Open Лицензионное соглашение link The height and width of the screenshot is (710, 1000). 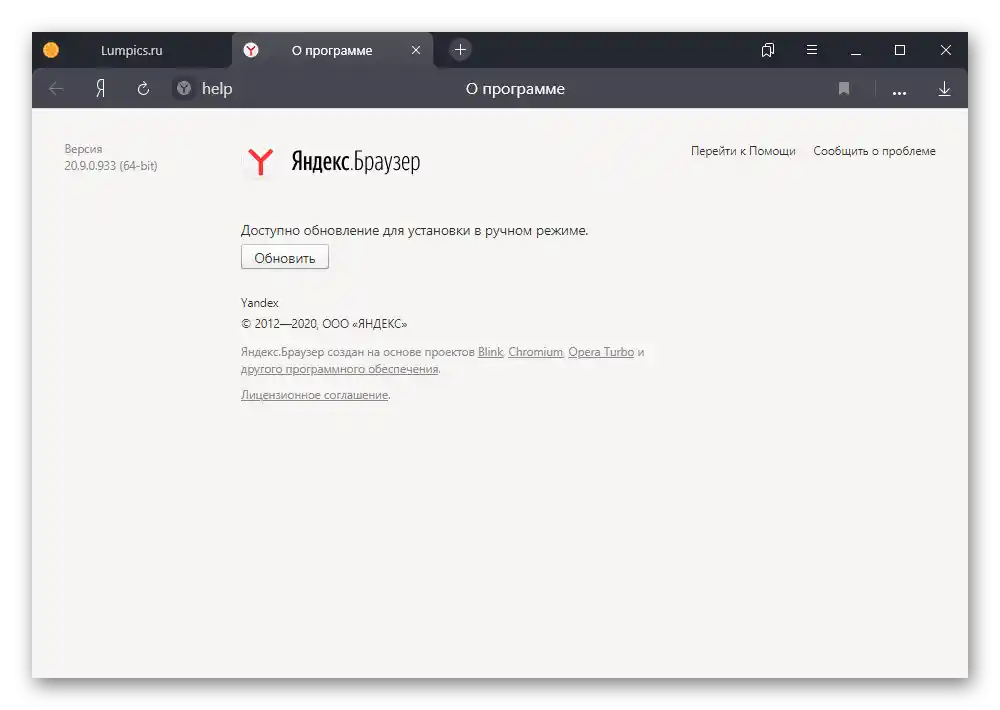314,395
